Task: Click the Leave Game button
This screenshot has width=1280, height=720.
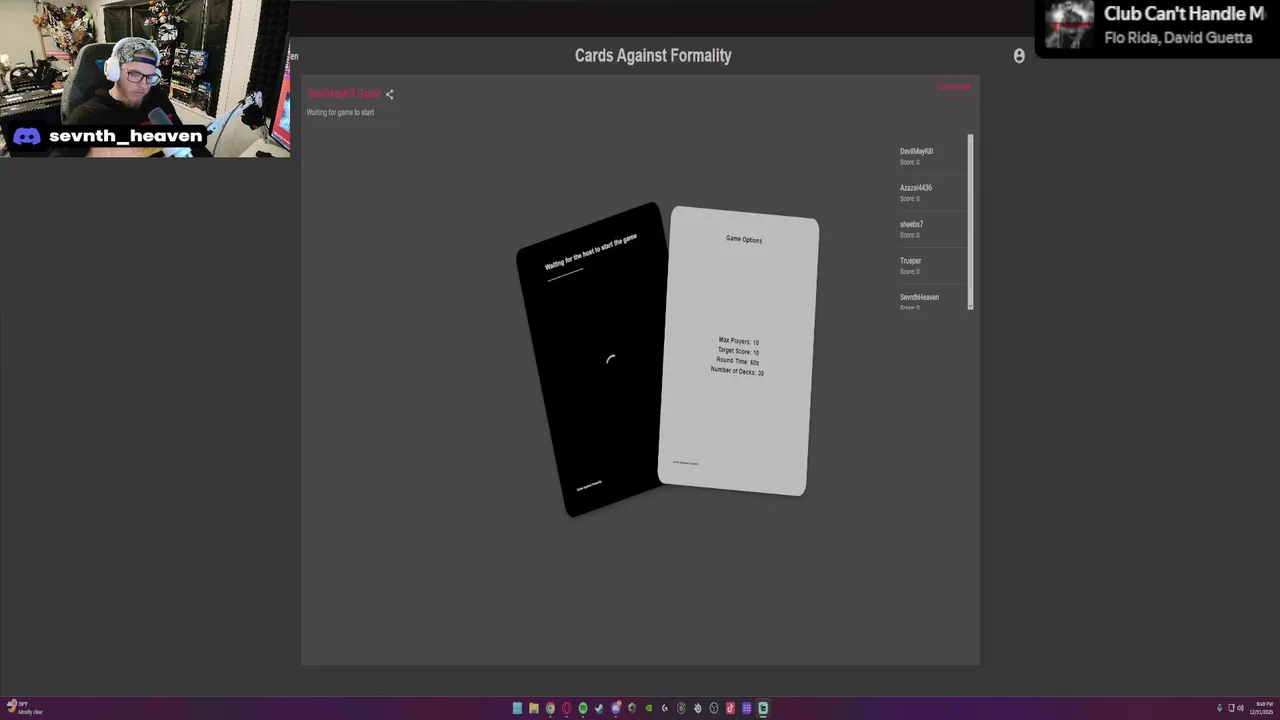Action: 954,87
